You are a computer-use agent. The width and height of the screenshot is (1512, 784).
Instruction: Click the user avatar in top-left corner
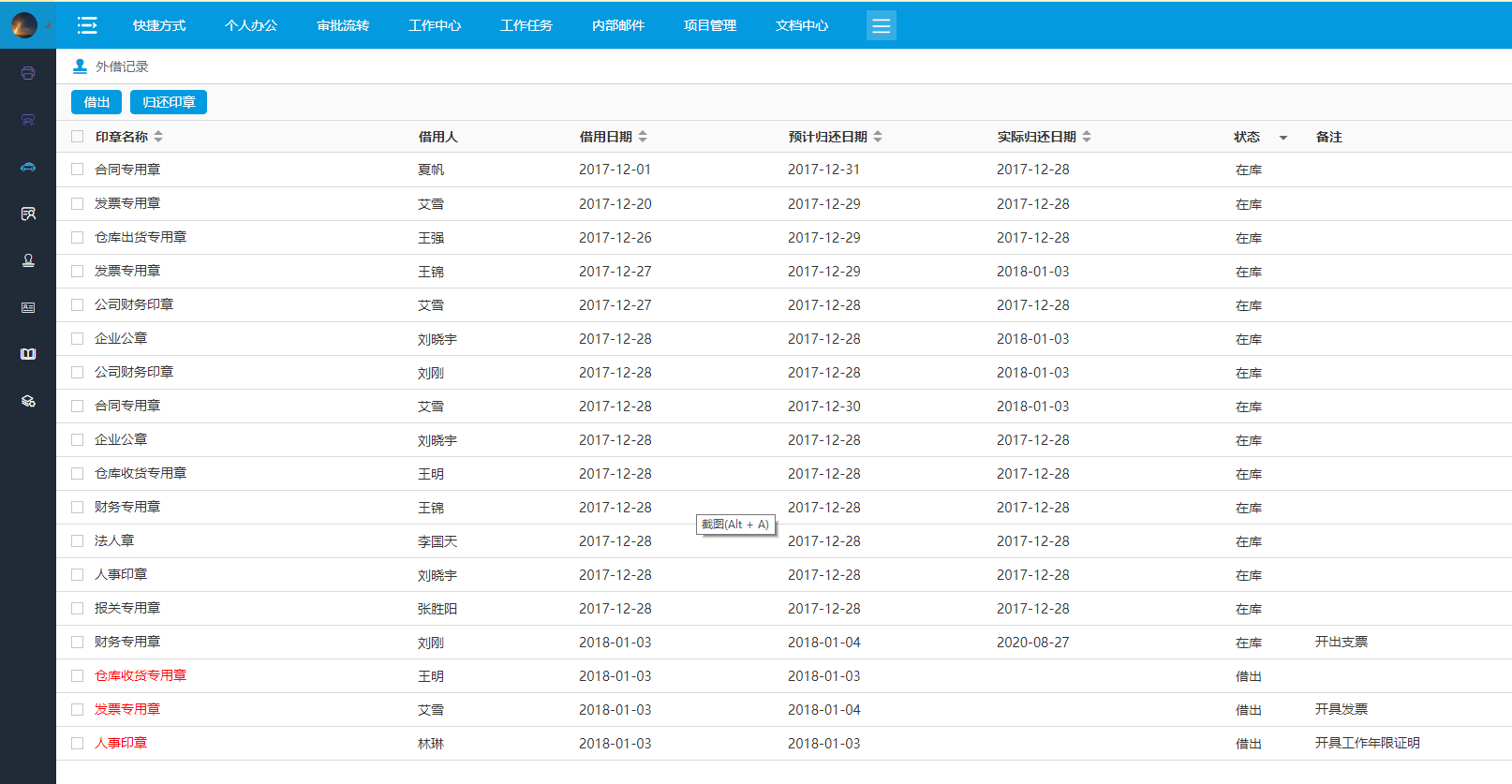tap(24, 25)
